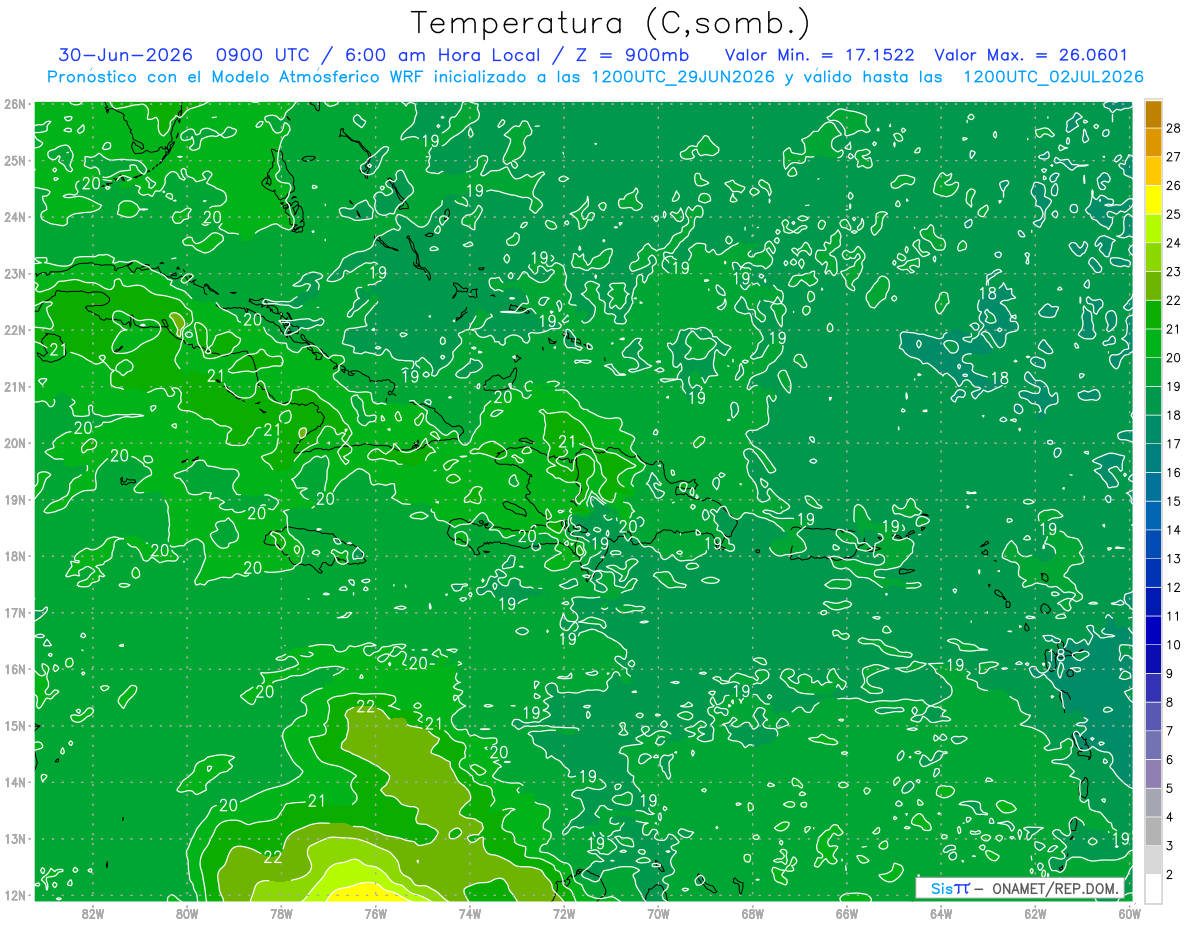
Task: Click the "13N" latitude label
Action: [x=15, y=838]
